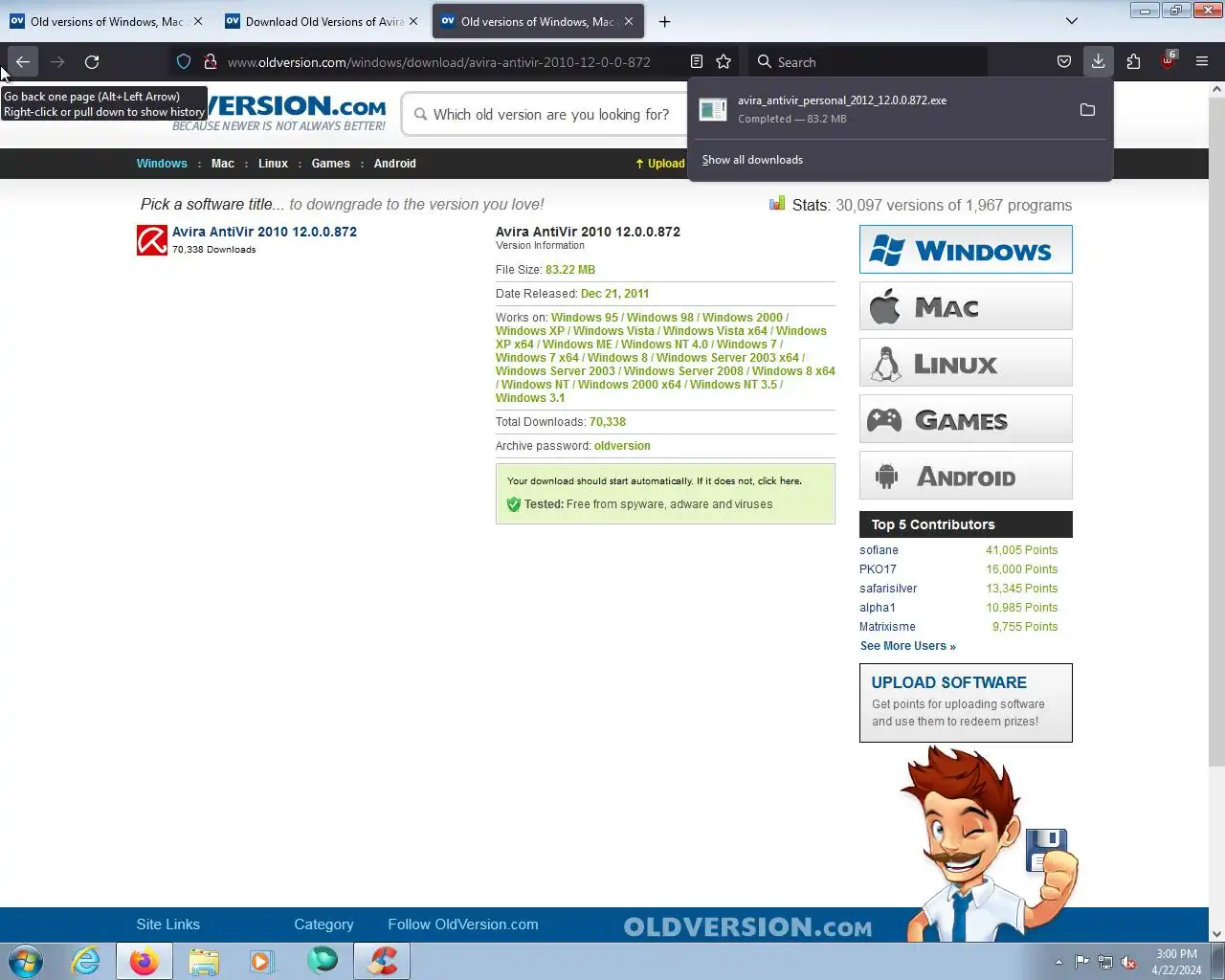Close the first Old versions tab
Image resolution: width=1225 pixels, height=980 pixels.
click(x=198, y=21)
